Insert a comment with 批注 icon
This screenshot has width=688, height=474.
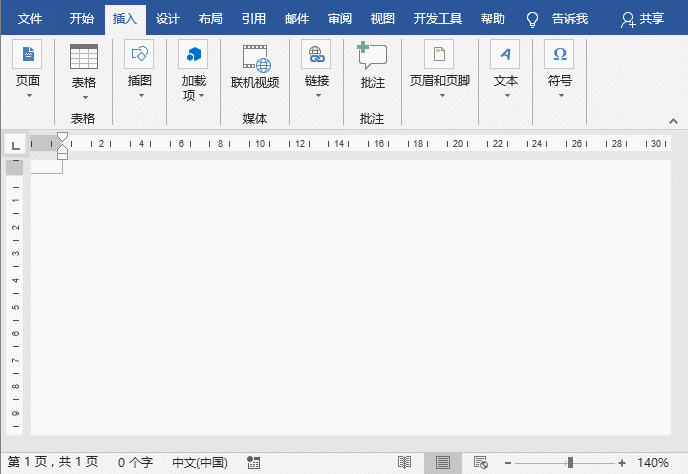pos(372,58)
